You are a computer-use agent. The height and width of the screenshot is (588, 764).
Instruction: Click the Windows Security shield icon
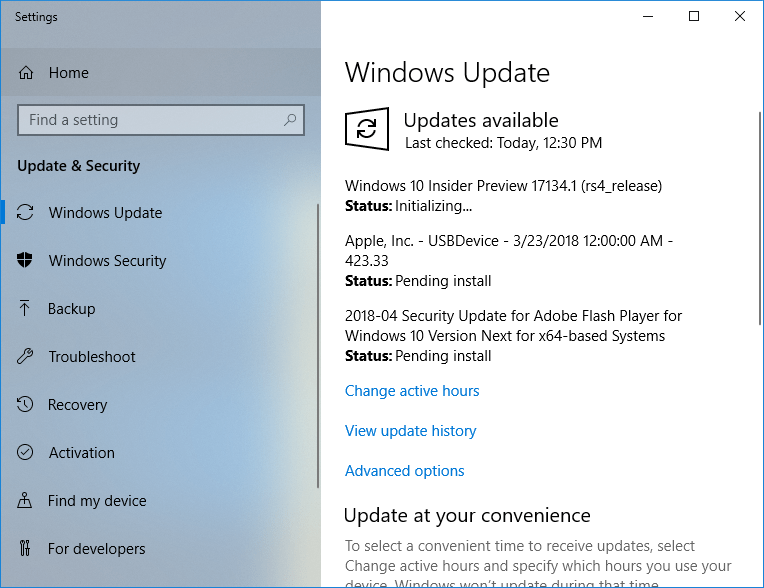click(x=24, y=260)
